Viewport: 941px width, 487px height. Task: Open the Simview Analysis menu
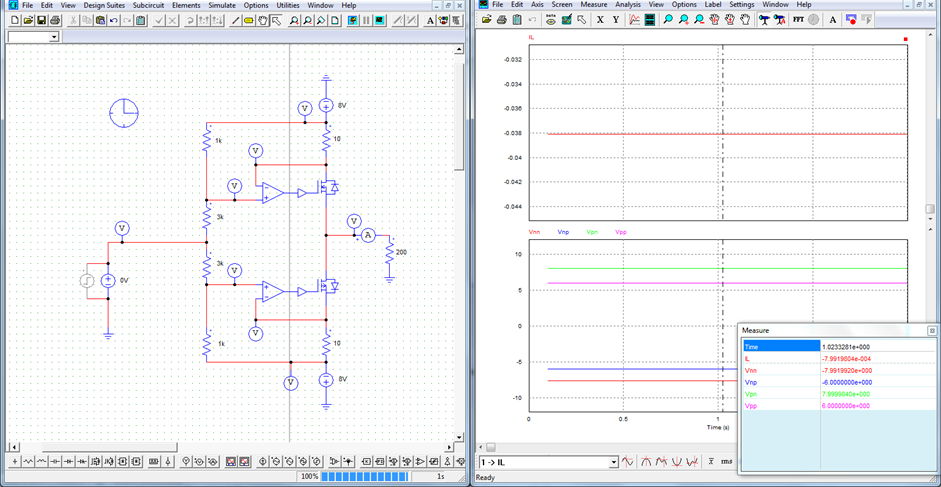point(628,5)
